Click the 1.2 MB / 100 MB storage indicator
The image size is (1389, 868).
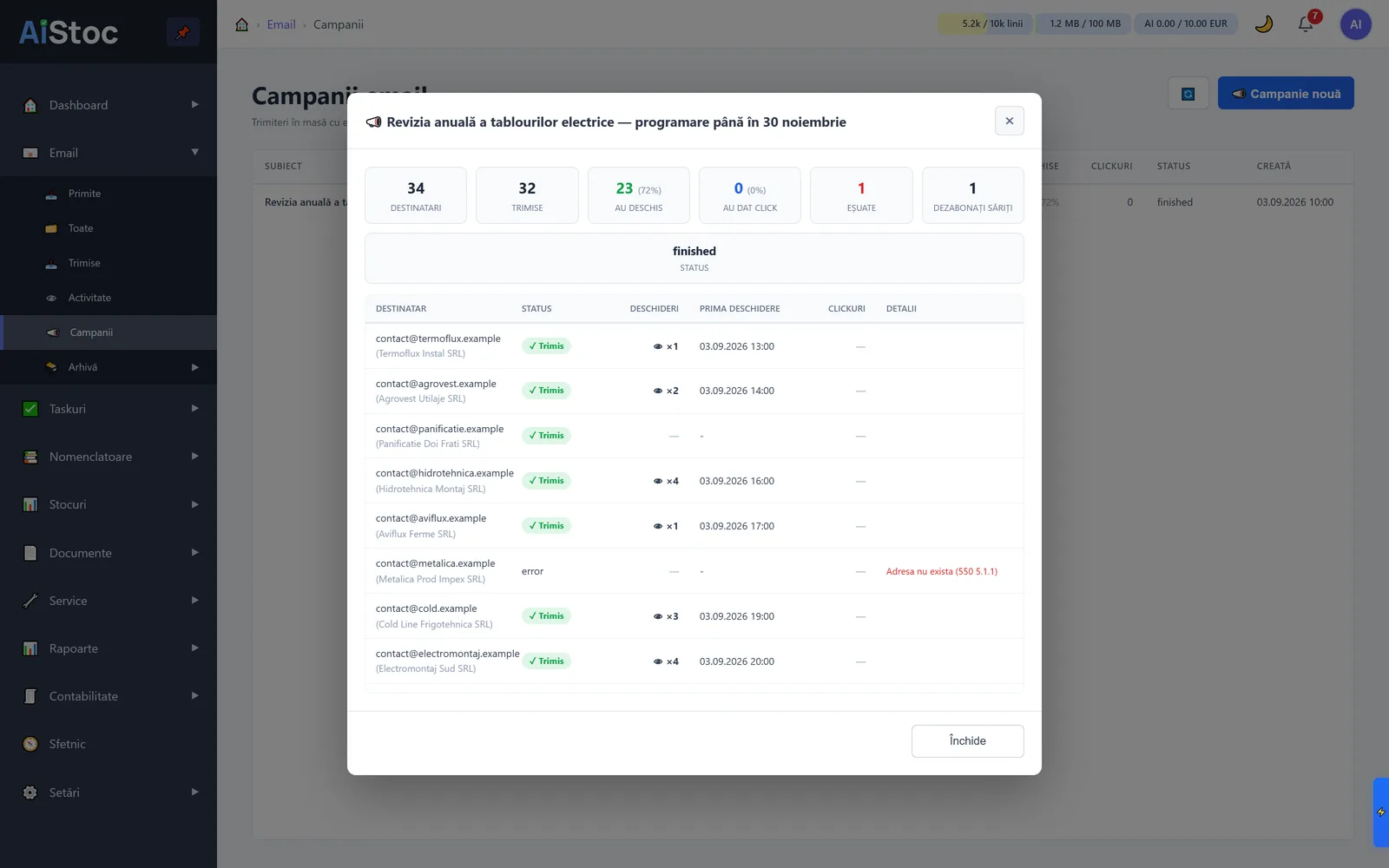click(x=1085, y=24)
